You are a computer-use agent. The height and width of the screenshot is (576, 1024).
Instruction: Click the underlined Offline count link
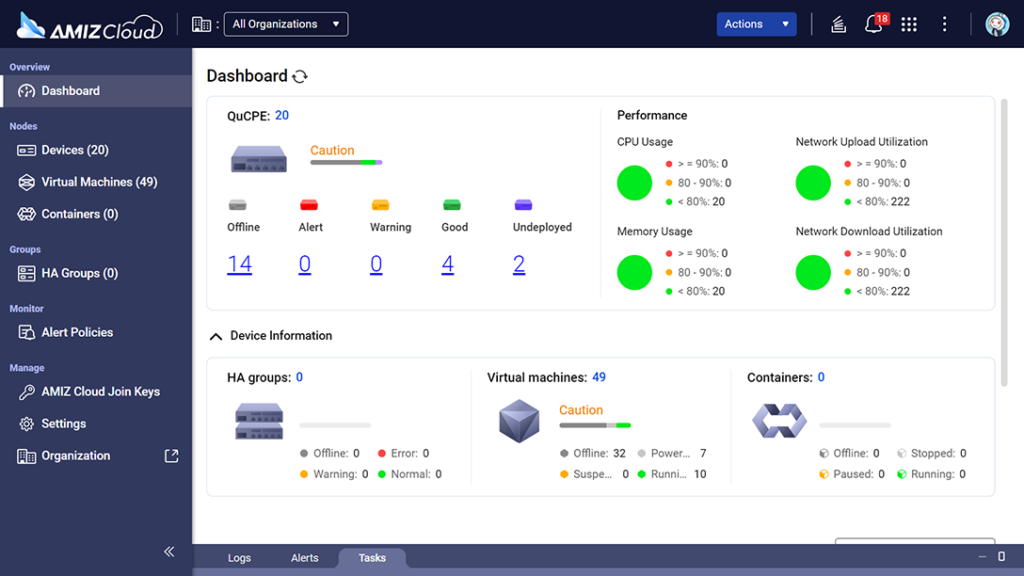(x=240, y=263)
